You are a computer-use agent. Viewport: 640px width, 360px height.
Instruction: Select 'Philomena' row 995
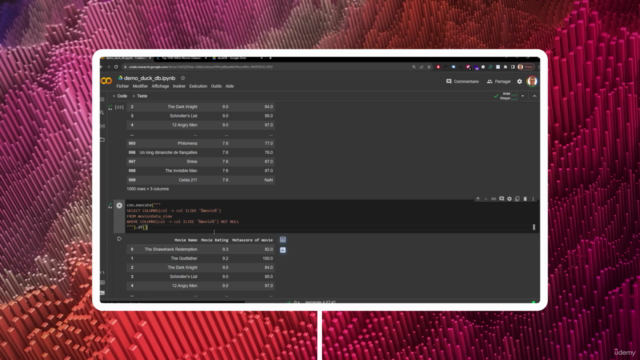click(x=187, y=143)
